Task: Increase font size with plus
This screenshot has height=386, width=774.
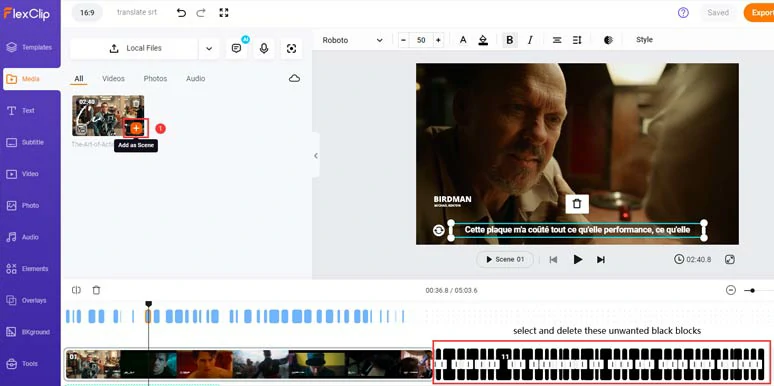Action: (438, 40)
